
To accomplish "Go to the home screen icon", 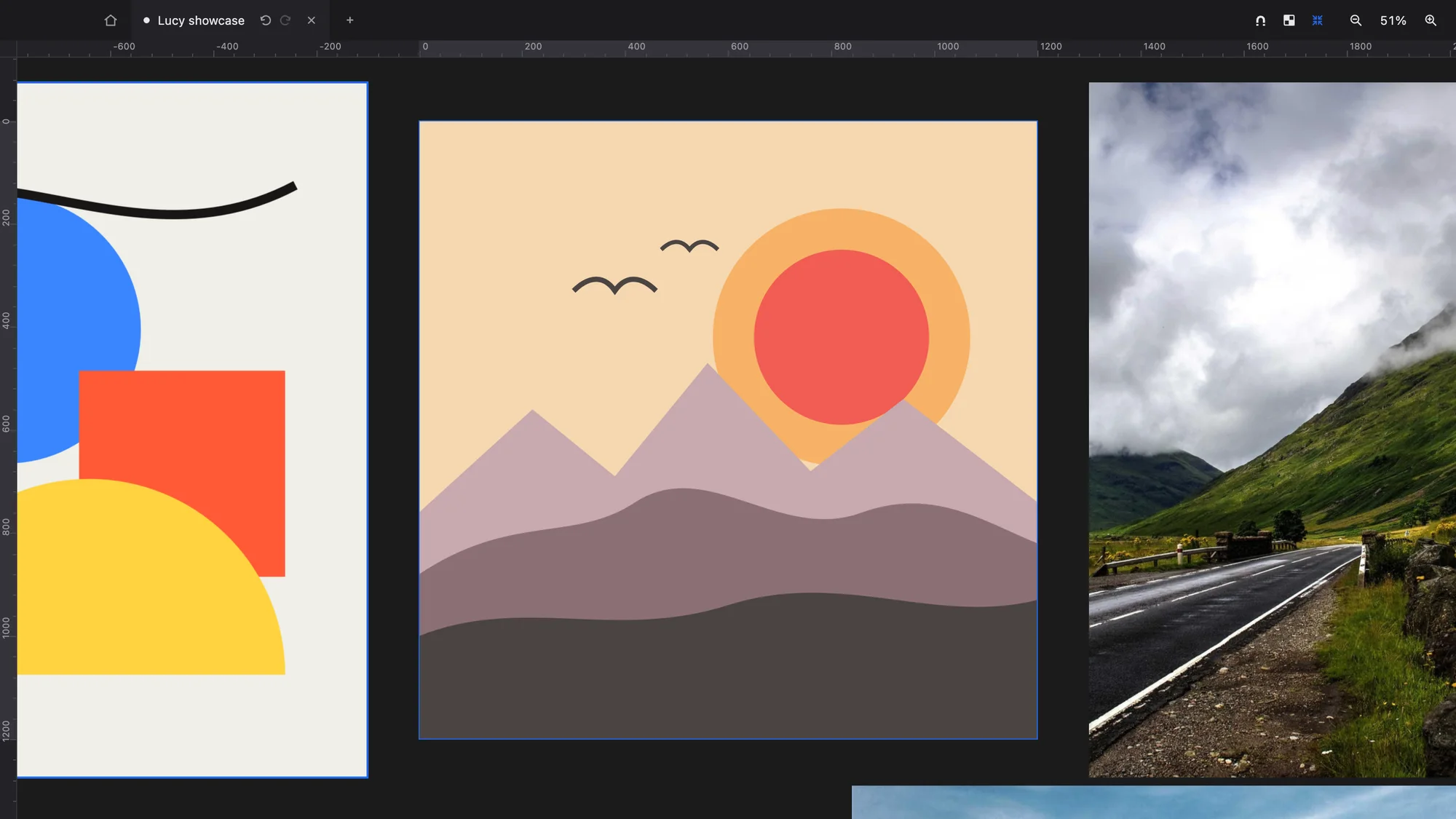I will pos(111,20).
